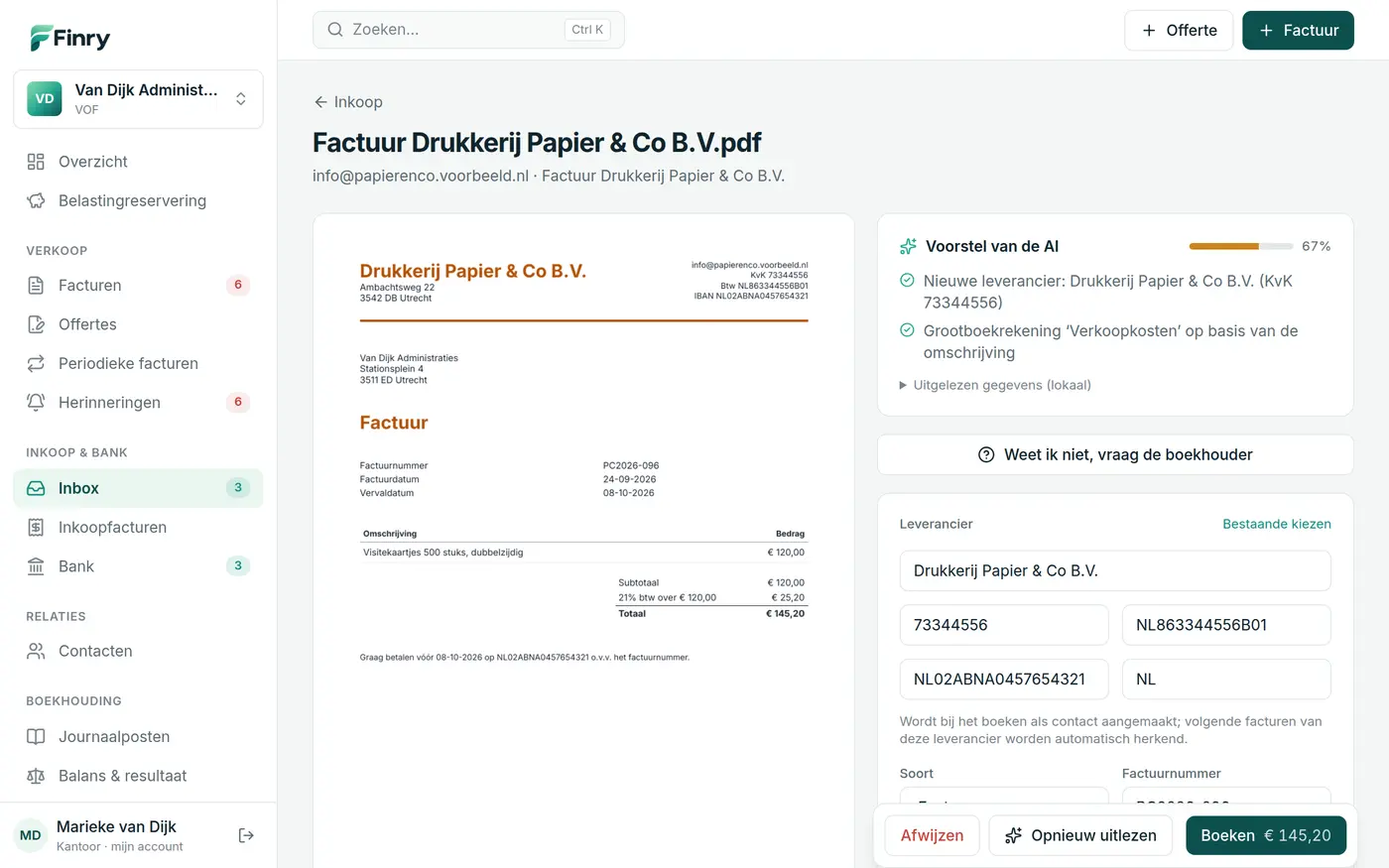Click the page title Factuur Drukkerij Papier & Co B.V.pdf

coord(537,143)
